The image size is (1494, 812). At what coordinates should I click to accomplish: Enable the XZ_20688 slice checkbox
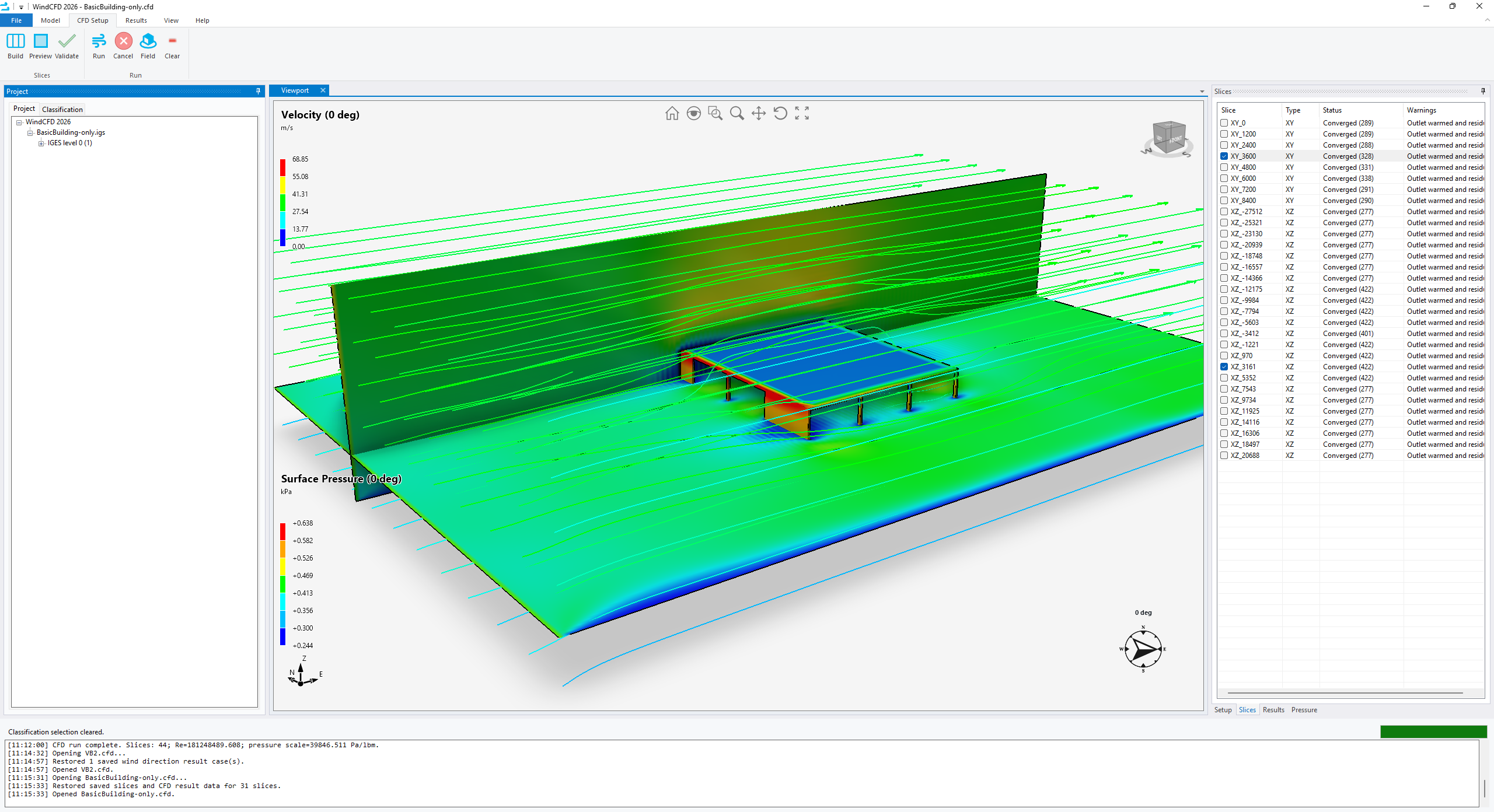click(x=1224, y=456)
